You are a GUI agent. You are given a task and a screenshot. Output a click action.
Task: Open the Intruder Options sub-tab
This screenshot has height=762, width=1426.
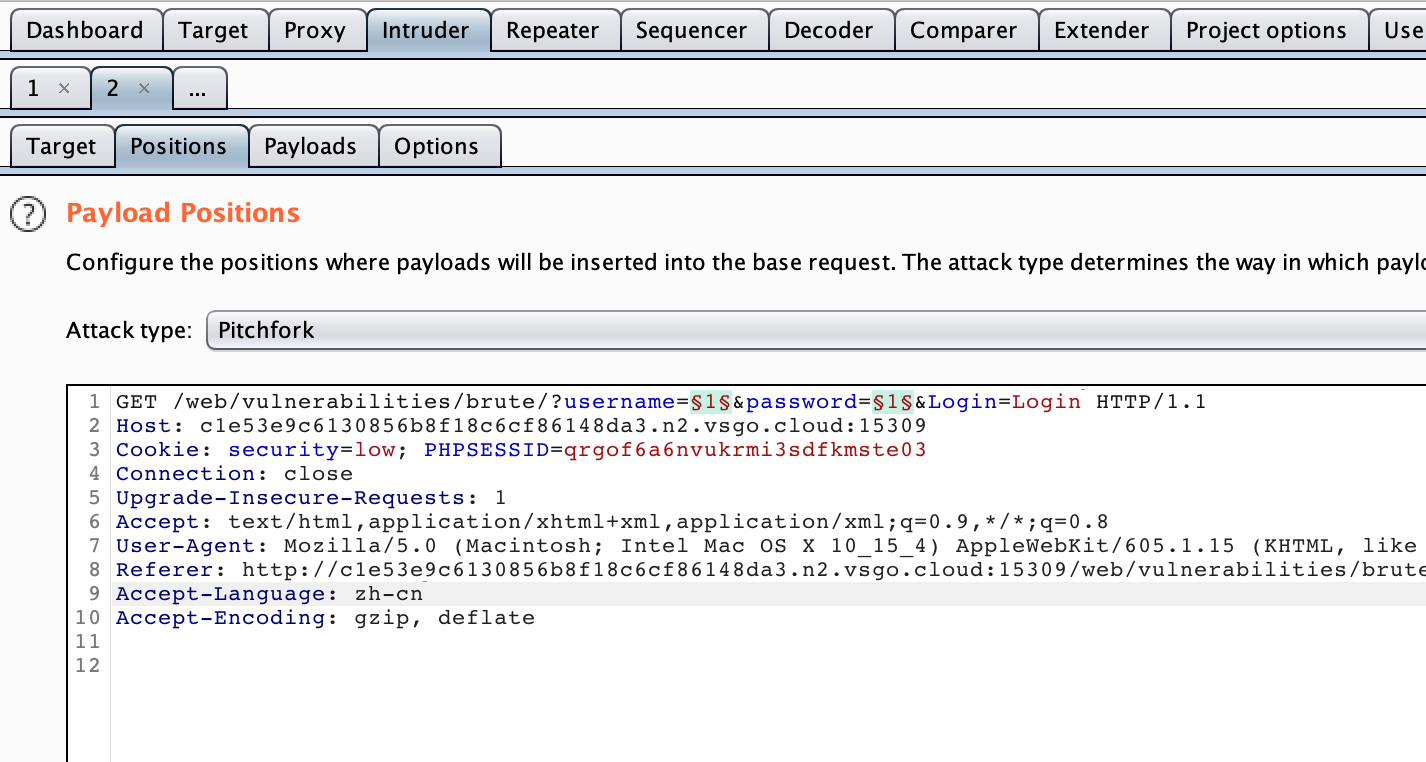(437, 146)
